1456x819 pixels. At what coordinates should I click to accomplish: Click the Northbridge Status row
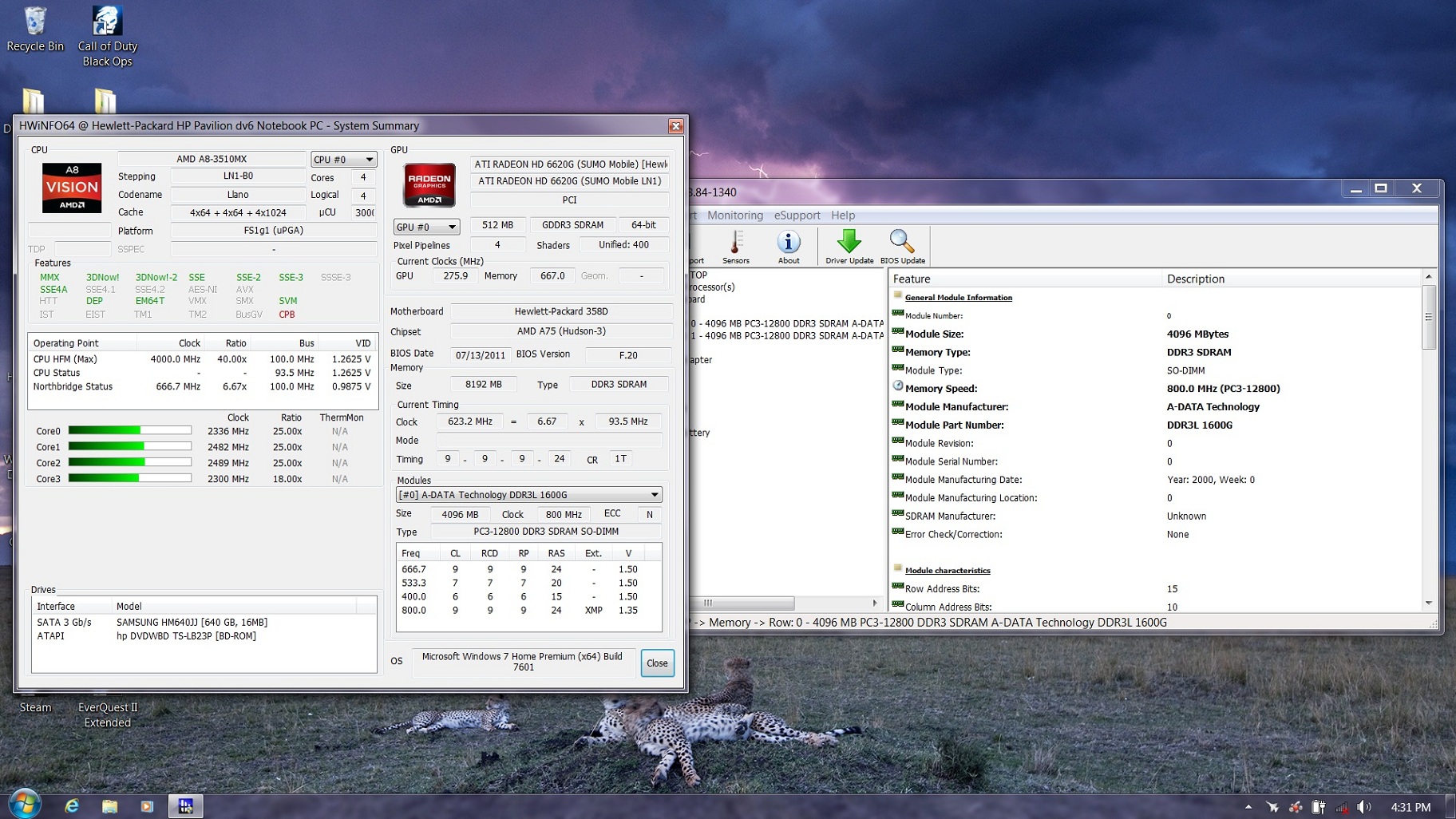point(202,387)
